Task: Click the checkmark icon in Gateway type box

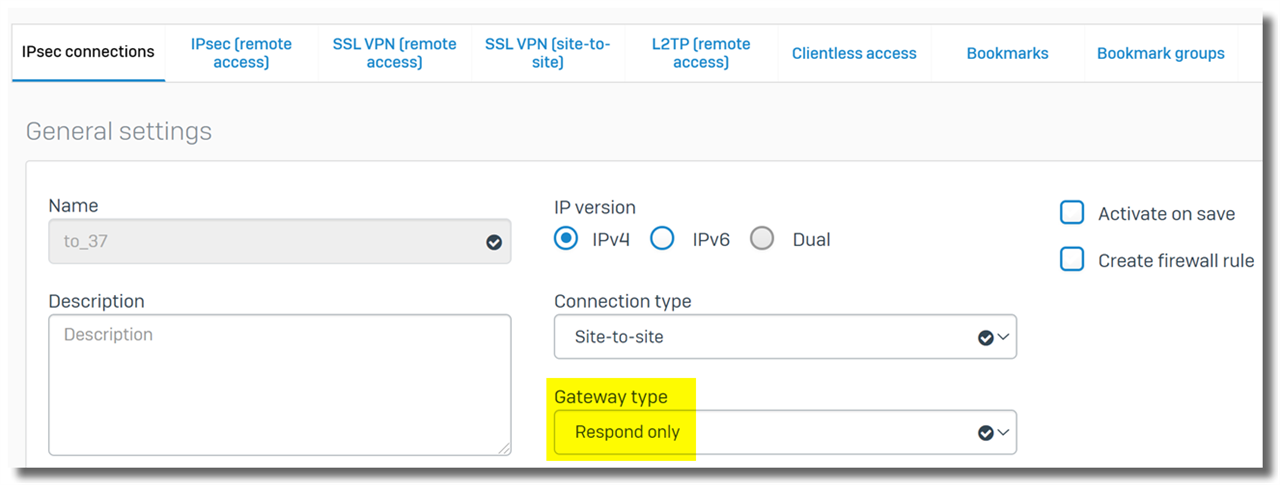Action: (x=985, y=433)
